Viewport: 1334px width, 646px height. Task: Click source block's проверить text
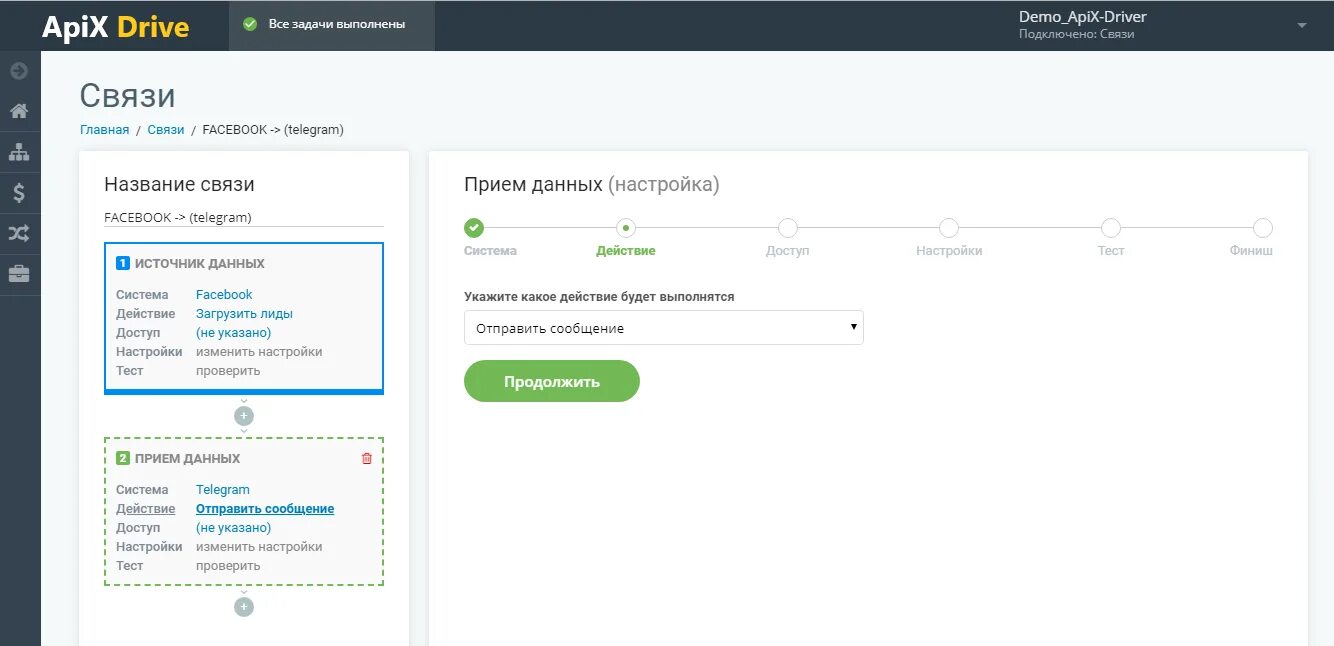[228, 371]
